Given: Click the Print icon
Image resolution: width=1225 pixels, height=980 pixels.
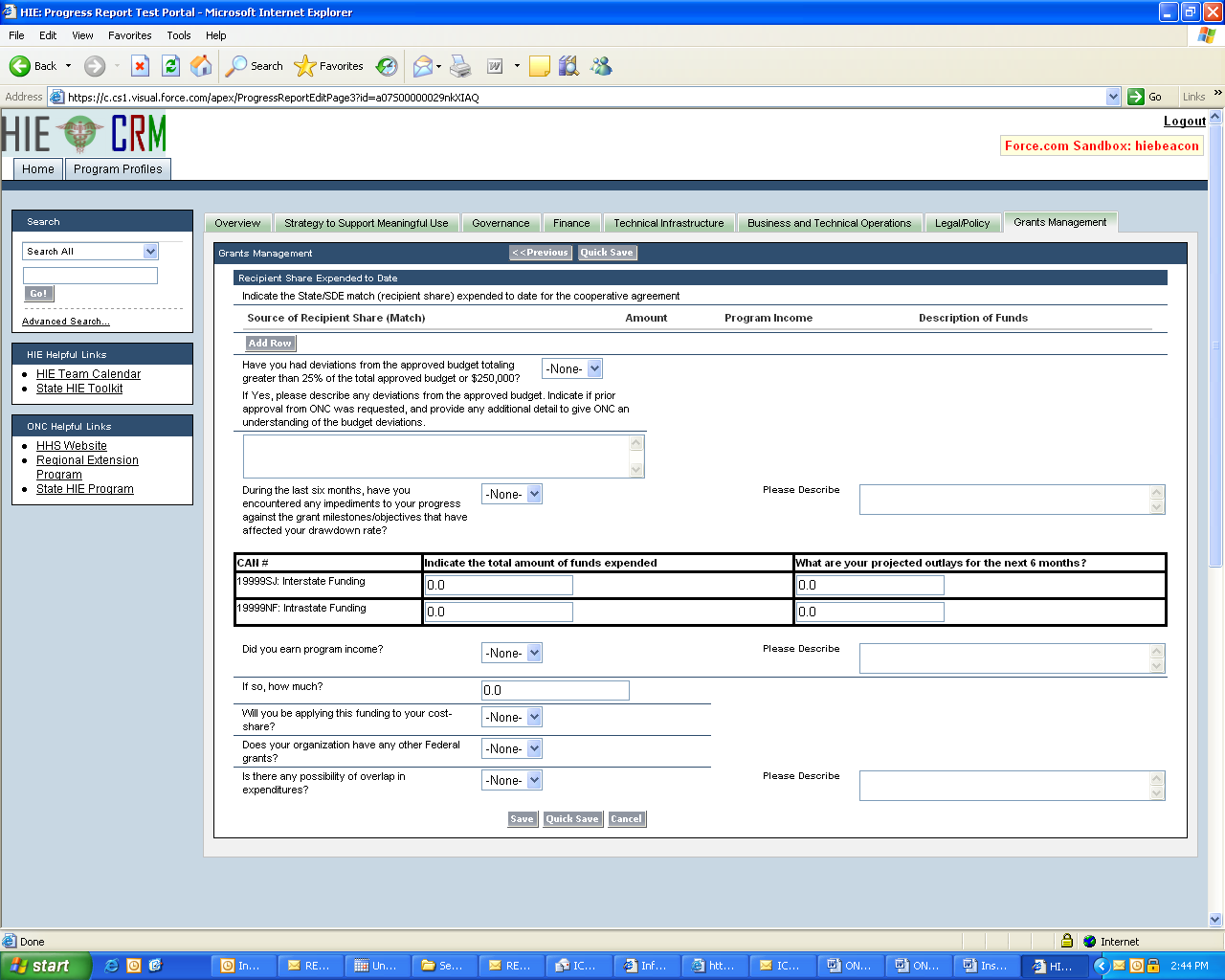Looking at the screenshot, I should (x=460, y=66).
